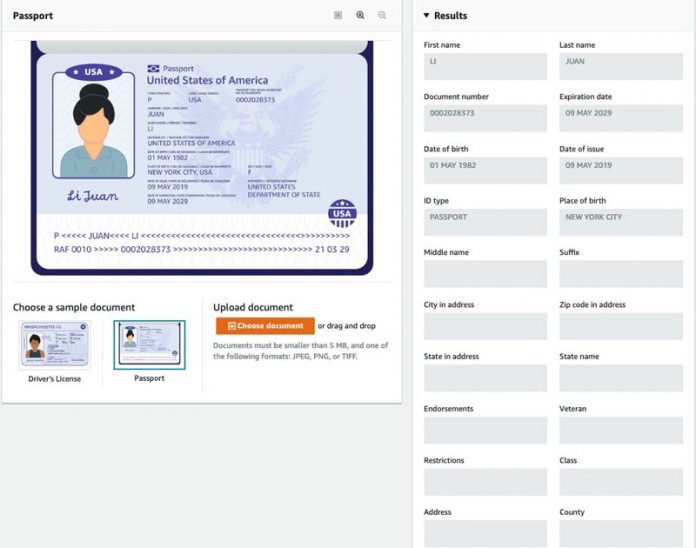Click the round USA seal on passport
This screenshot has height=548, width=696.
click(342, 213)
